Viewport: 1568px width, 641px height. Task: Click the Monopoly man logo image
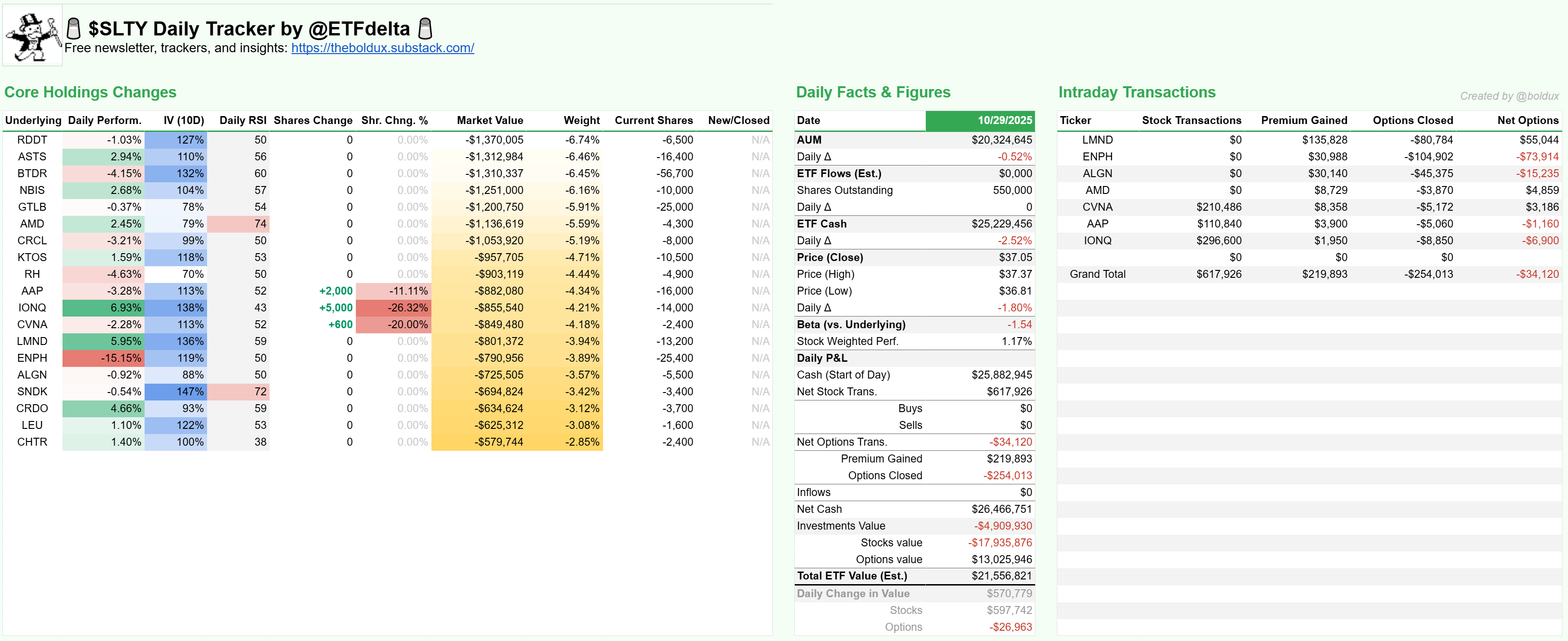point(32,35)
